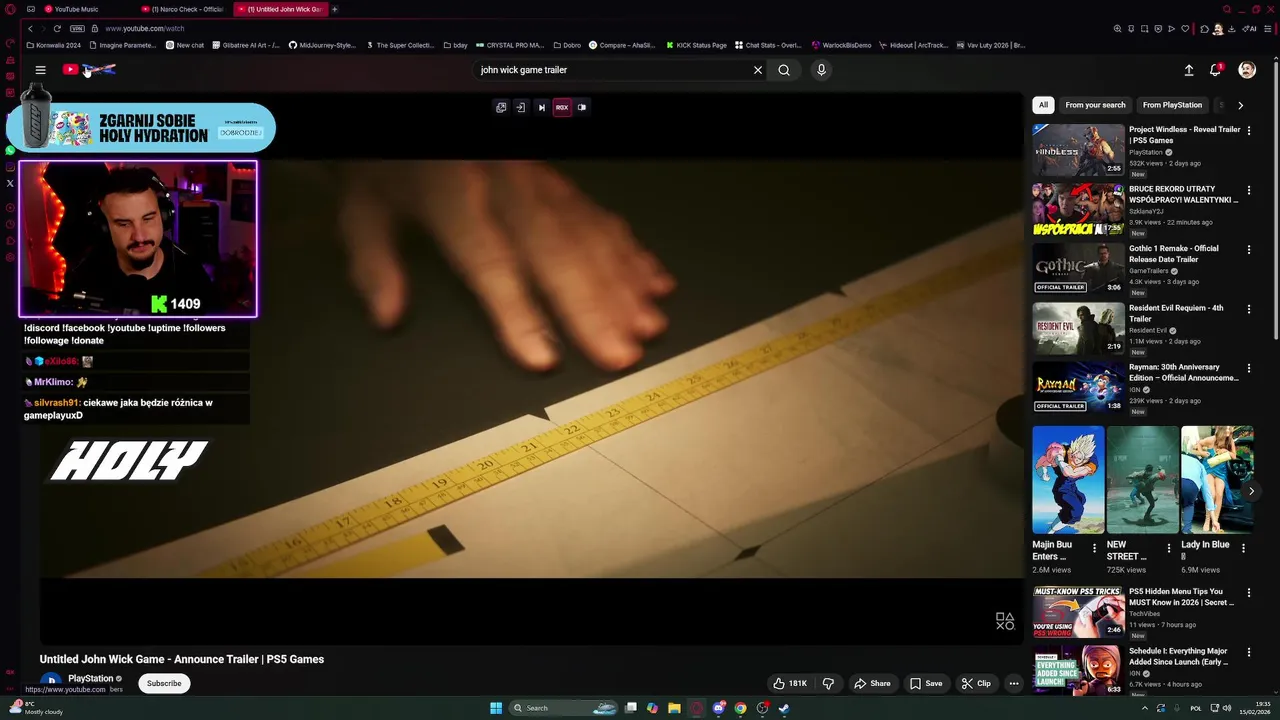Expand the system tray hidden icons chevron

tap(1145, 708)
